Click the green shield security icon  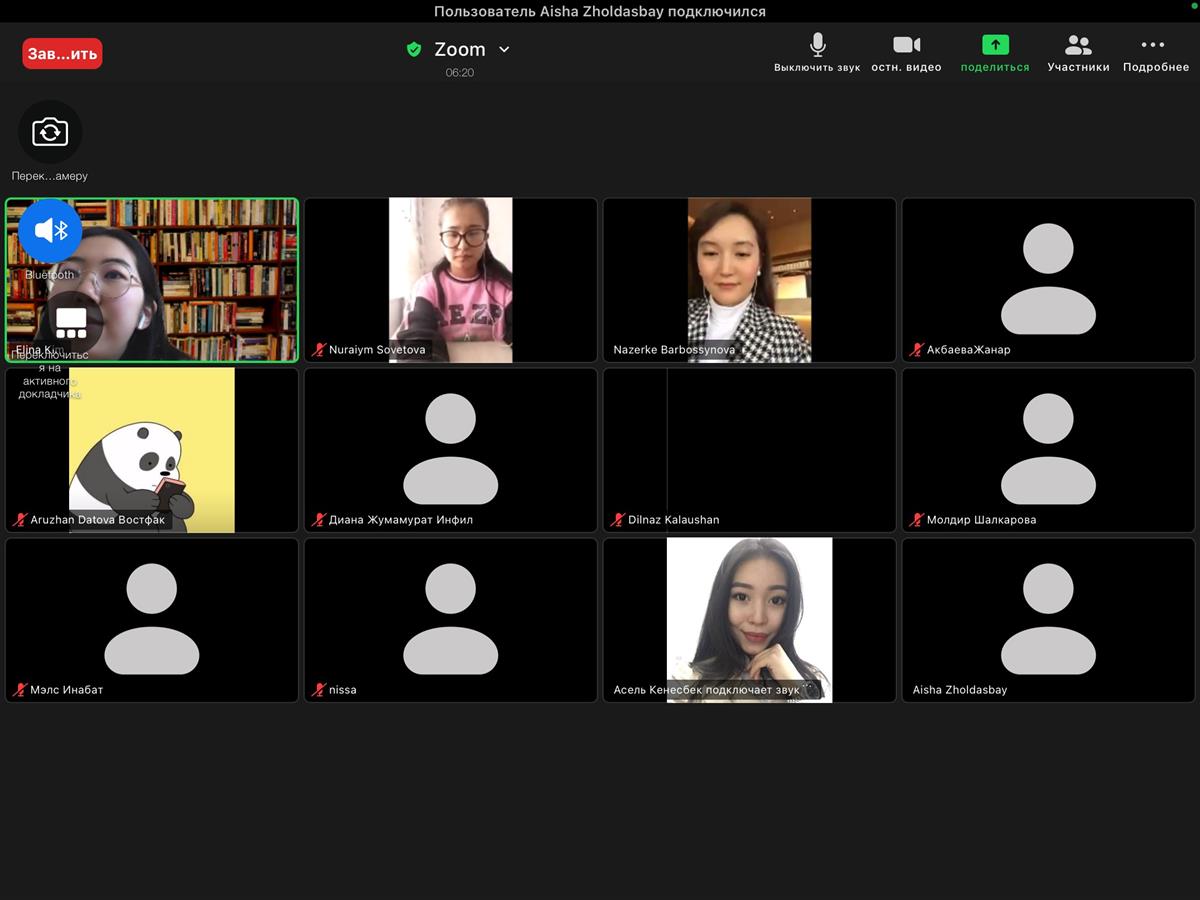(x=414, y=49)
